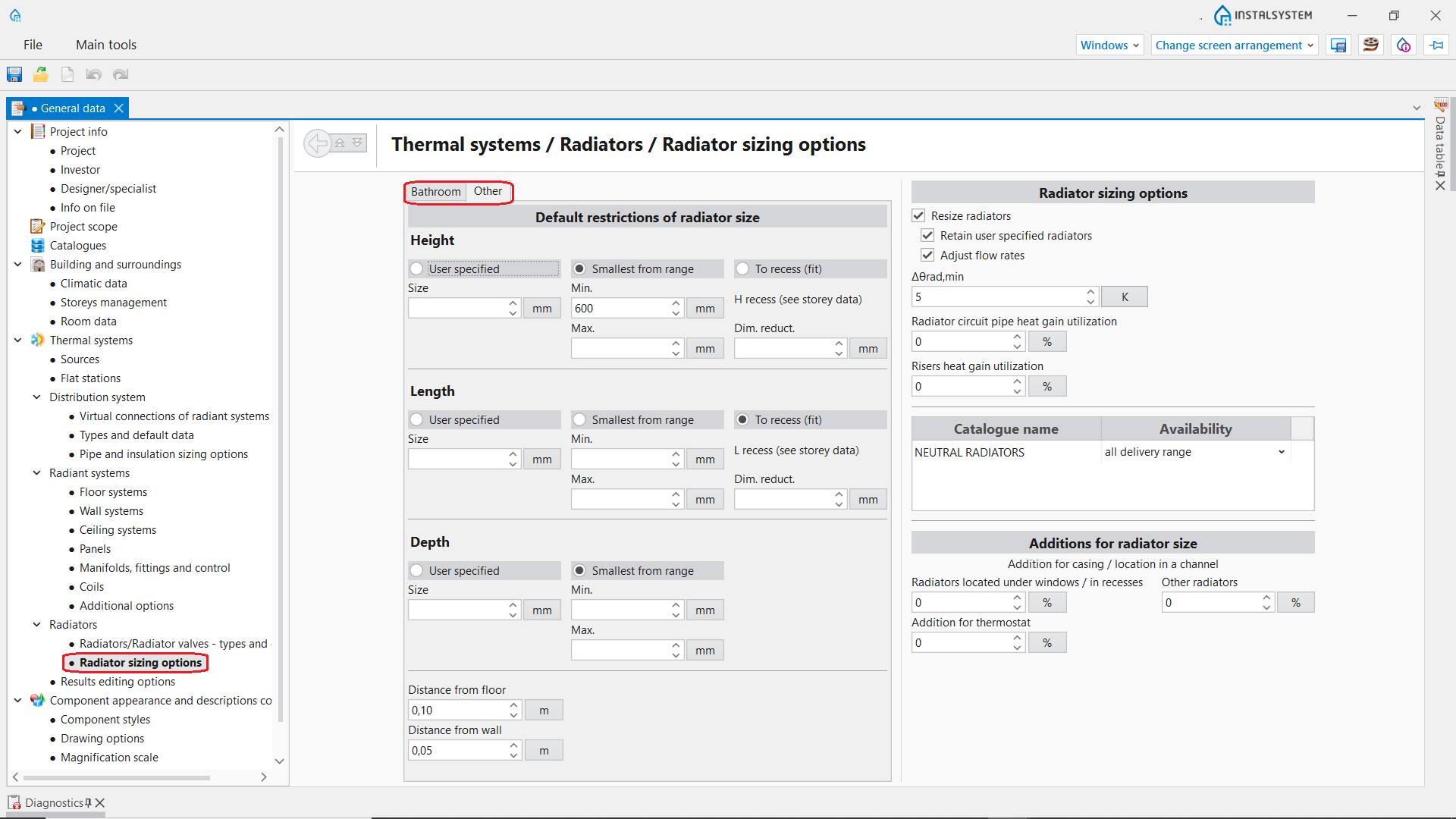Pin the Diagnostics panel

(89, 802)
